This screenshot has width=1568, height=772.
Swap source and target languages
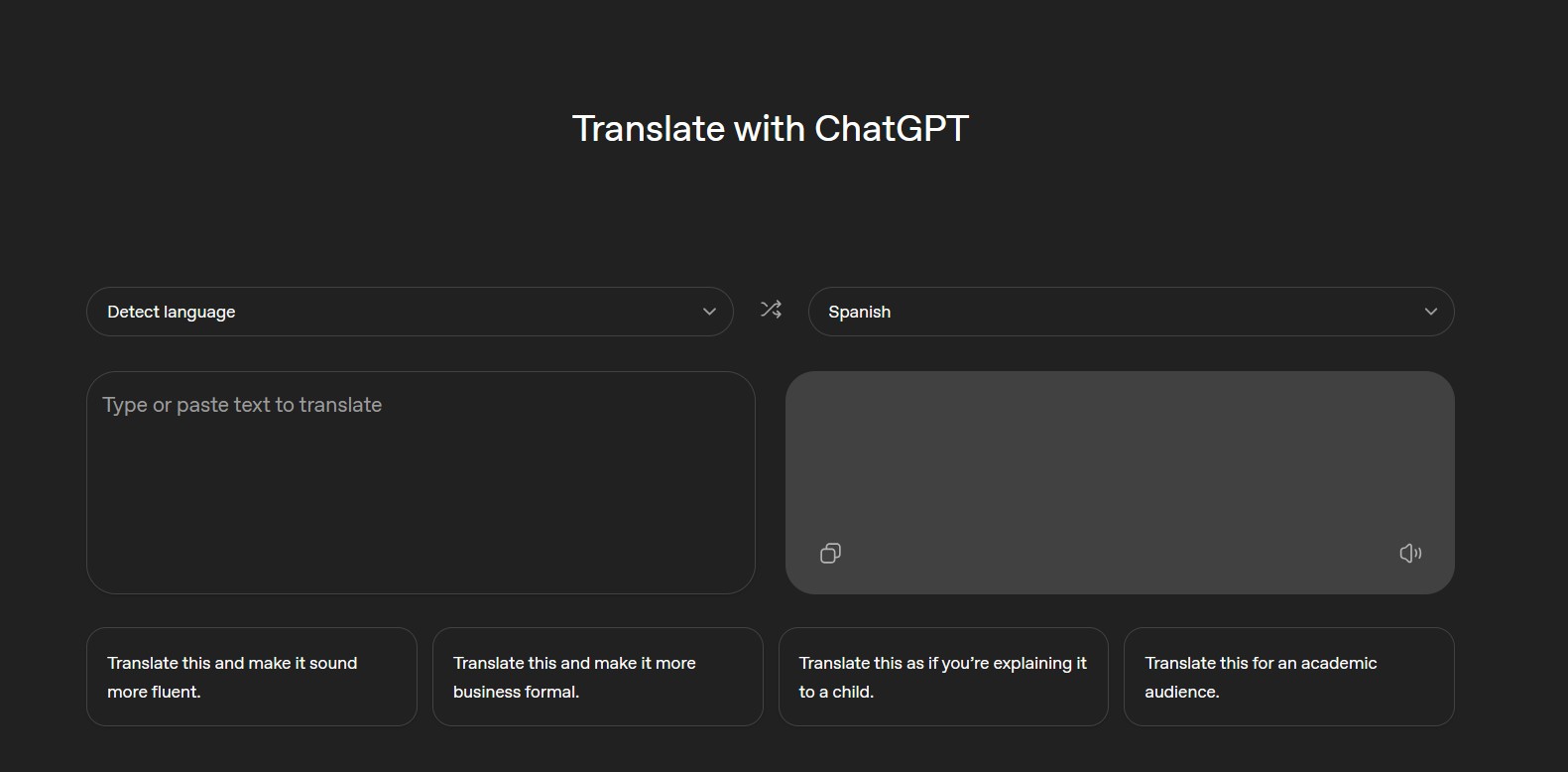coord(771,311)
